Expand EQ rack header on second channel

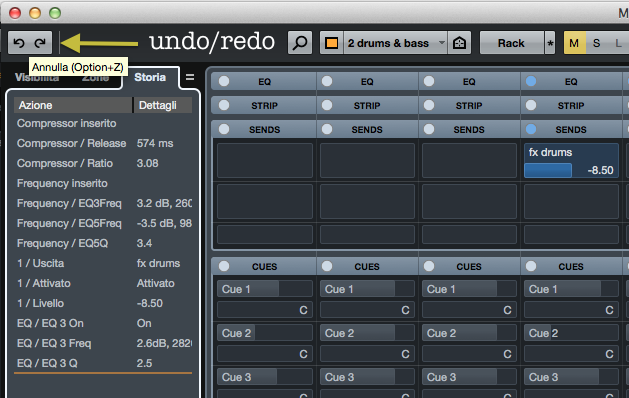click(x=367, y=82)
